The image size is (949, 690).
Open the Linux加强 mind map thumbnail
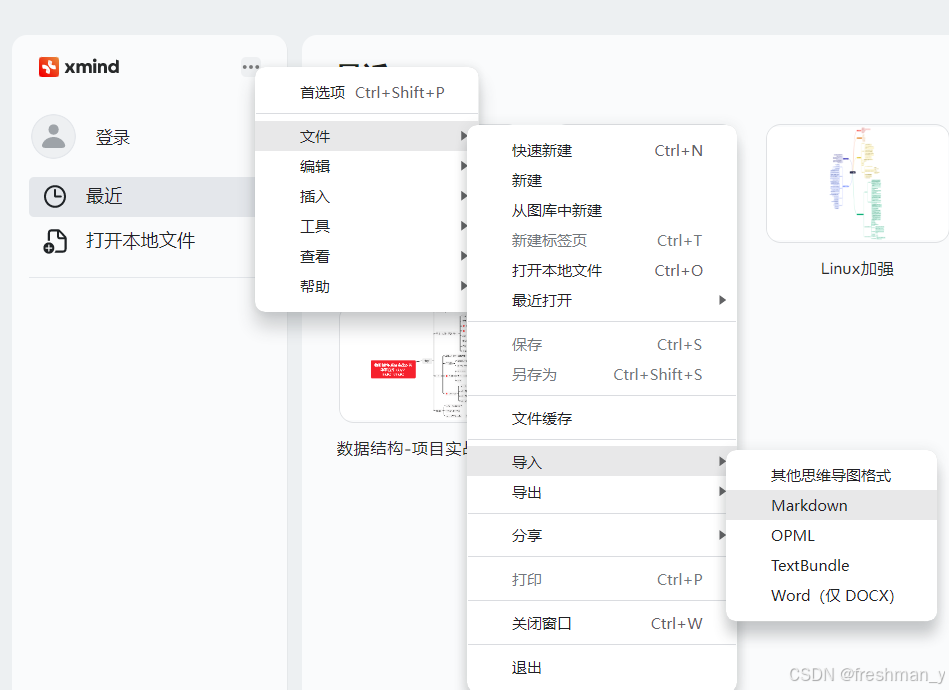[857, 183]
